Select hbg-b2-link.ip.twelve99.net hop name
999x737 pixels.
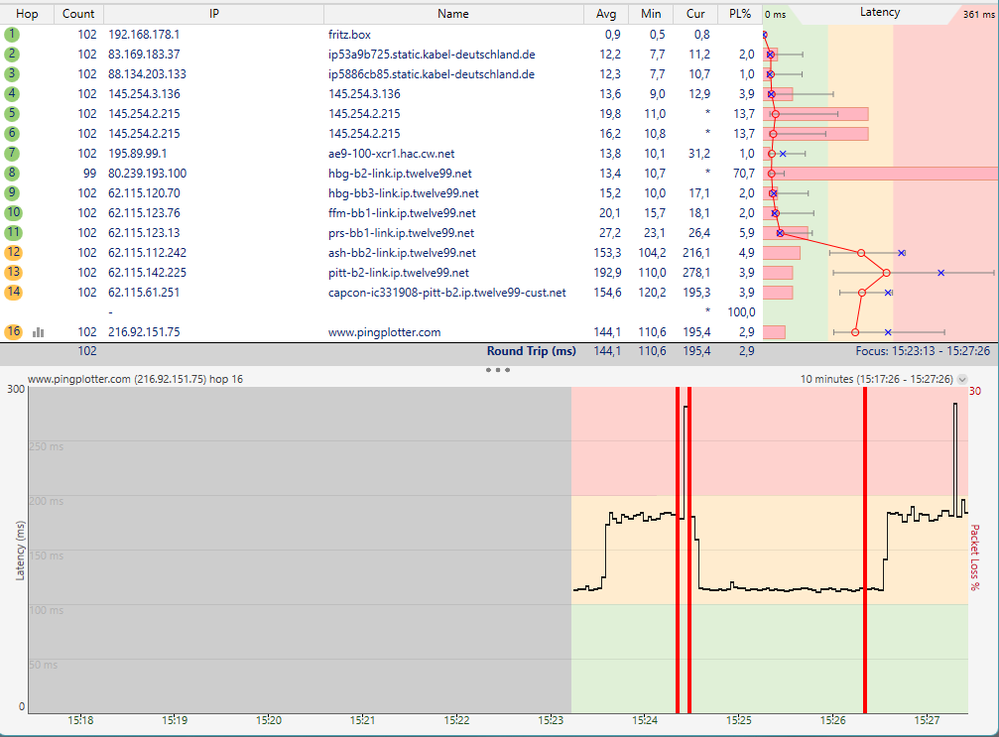pyautogui.click(x=400, y=173)
